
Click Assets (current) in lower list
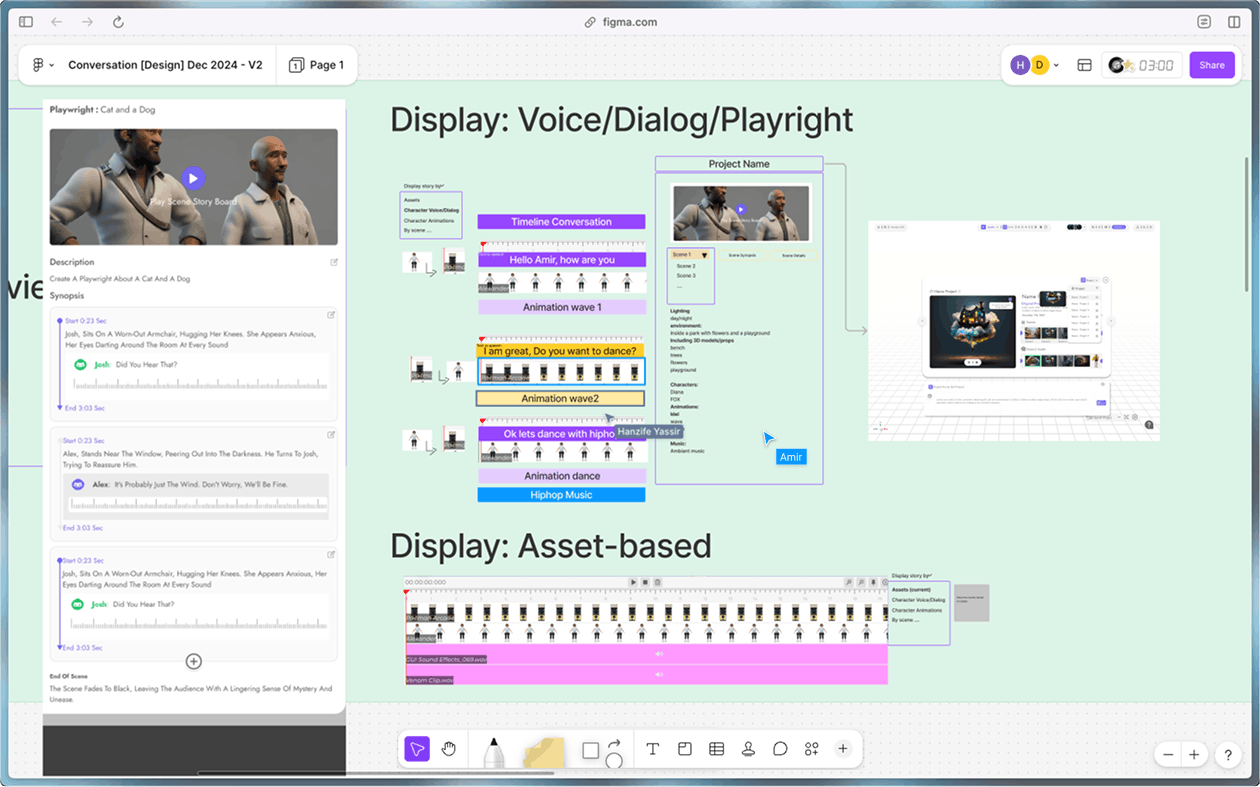pyautogui.click(x=911, y=590)
